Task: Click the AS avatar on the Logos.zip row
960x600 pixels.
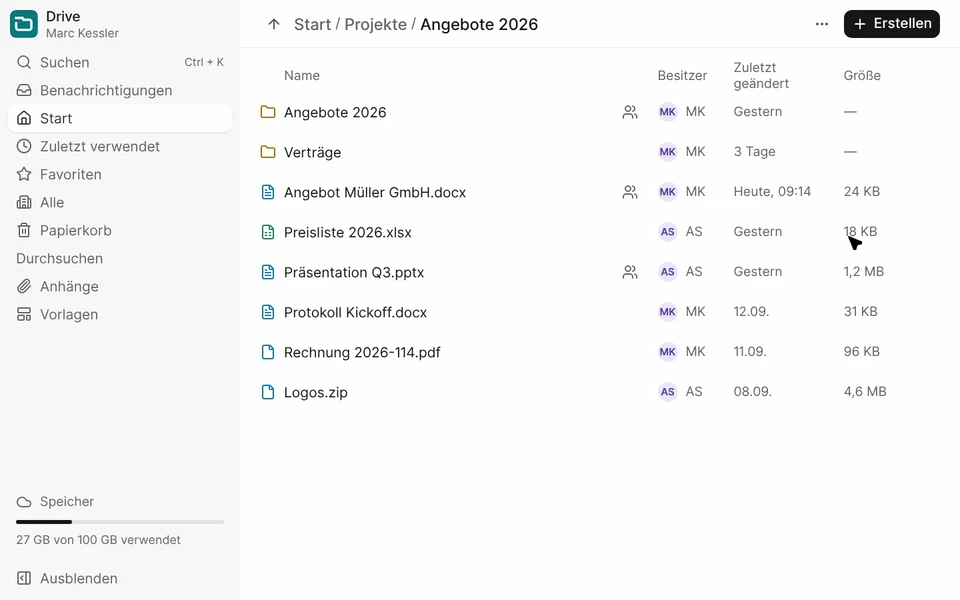Action: pyautogui.click(x=667, y=392)
